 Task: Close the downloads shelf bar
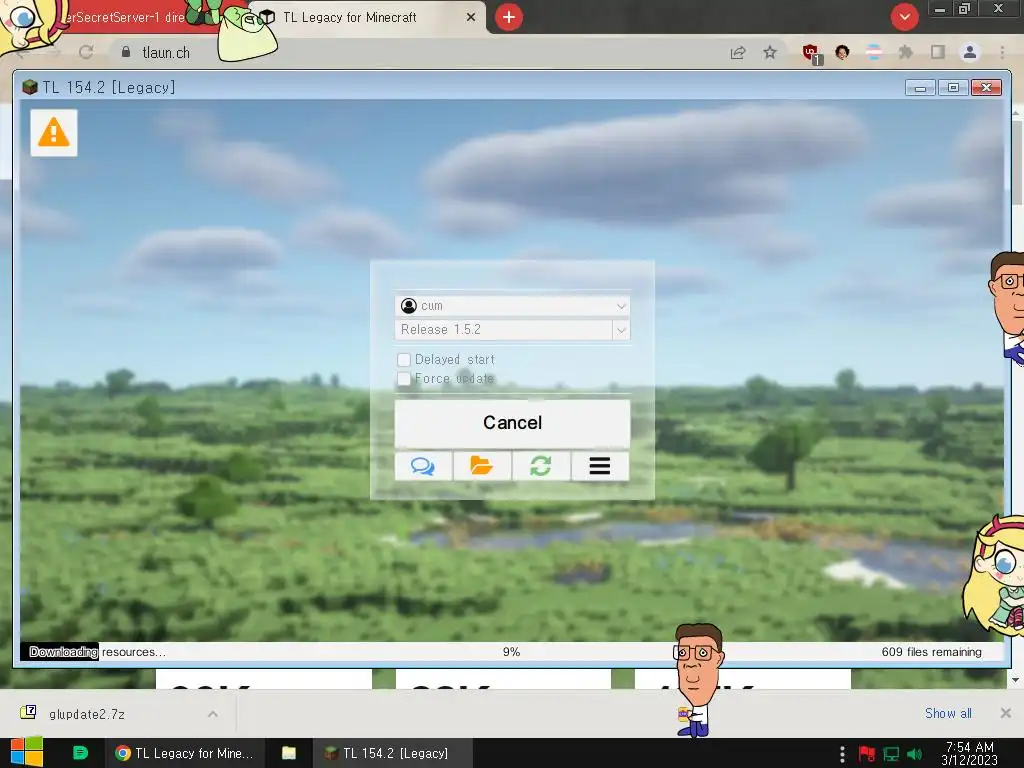click(1006, 713)
